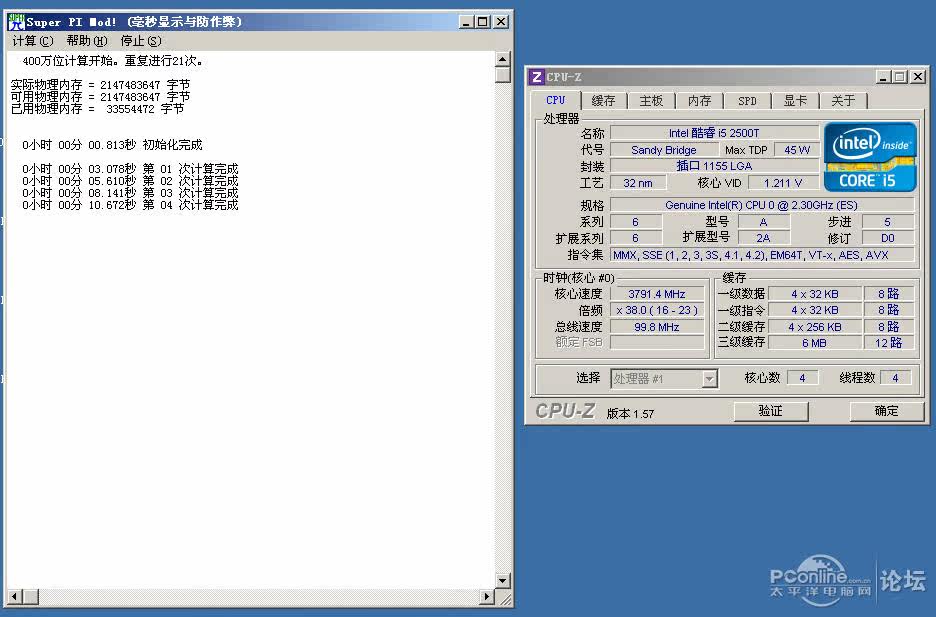Click the Super PI horizontal scrollbar left arrow

(x=16, y=596)
